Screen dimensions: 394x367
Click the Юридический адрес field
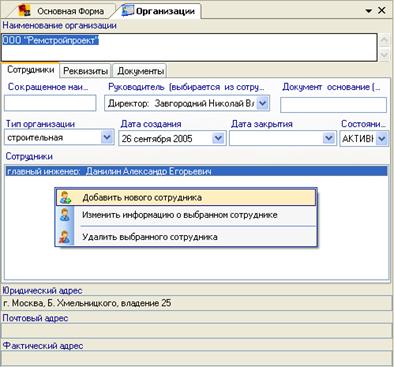197,303
